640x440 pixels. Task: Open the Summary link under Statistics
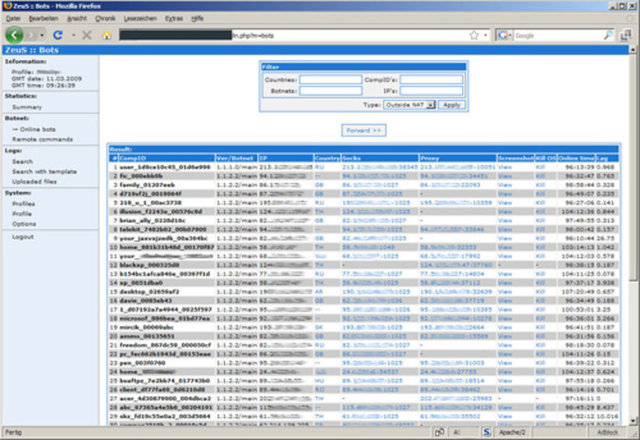coord(27,106)
